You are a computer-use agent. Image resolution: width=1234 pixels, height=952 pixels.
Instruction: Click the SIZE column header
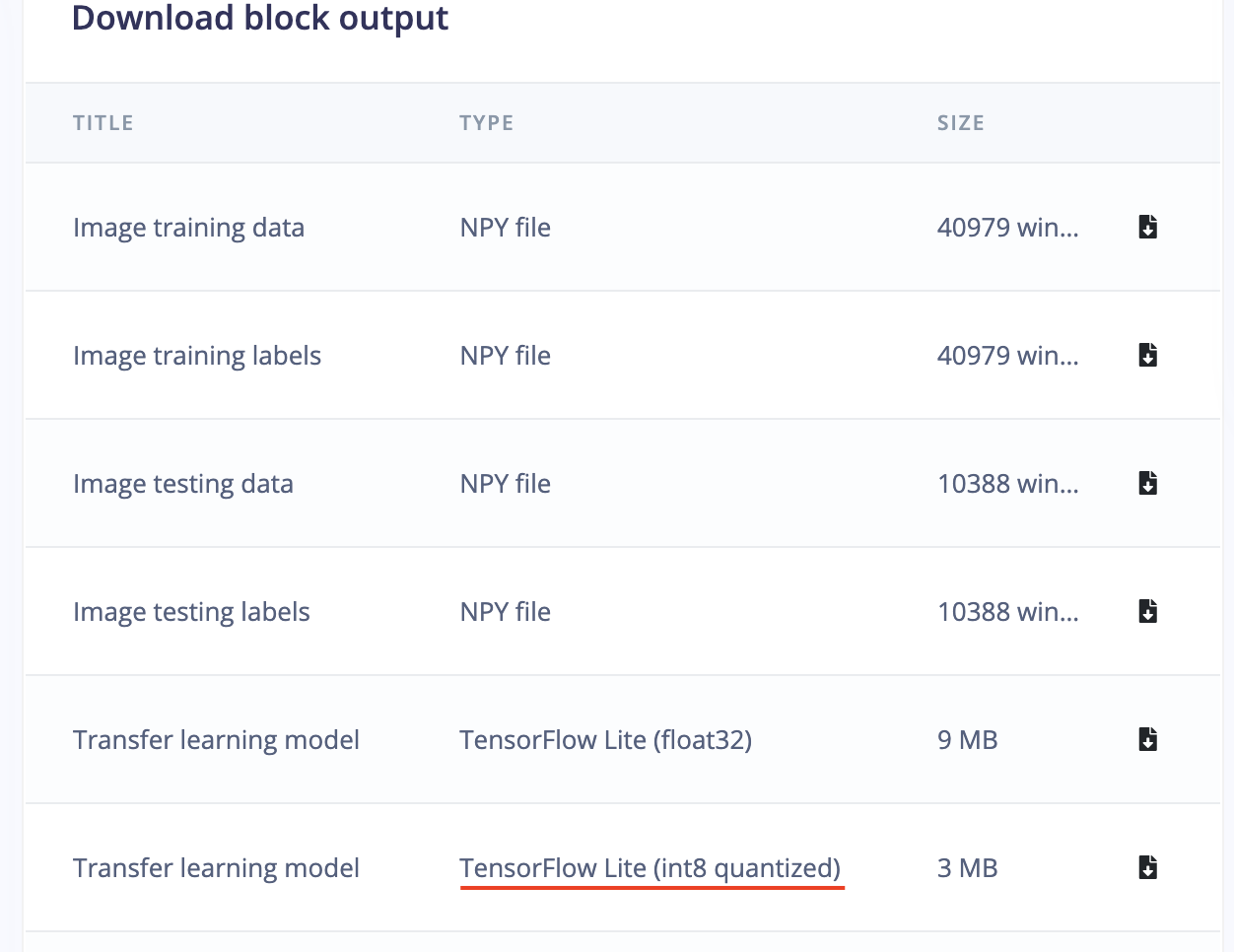click(x=961, y=123)
